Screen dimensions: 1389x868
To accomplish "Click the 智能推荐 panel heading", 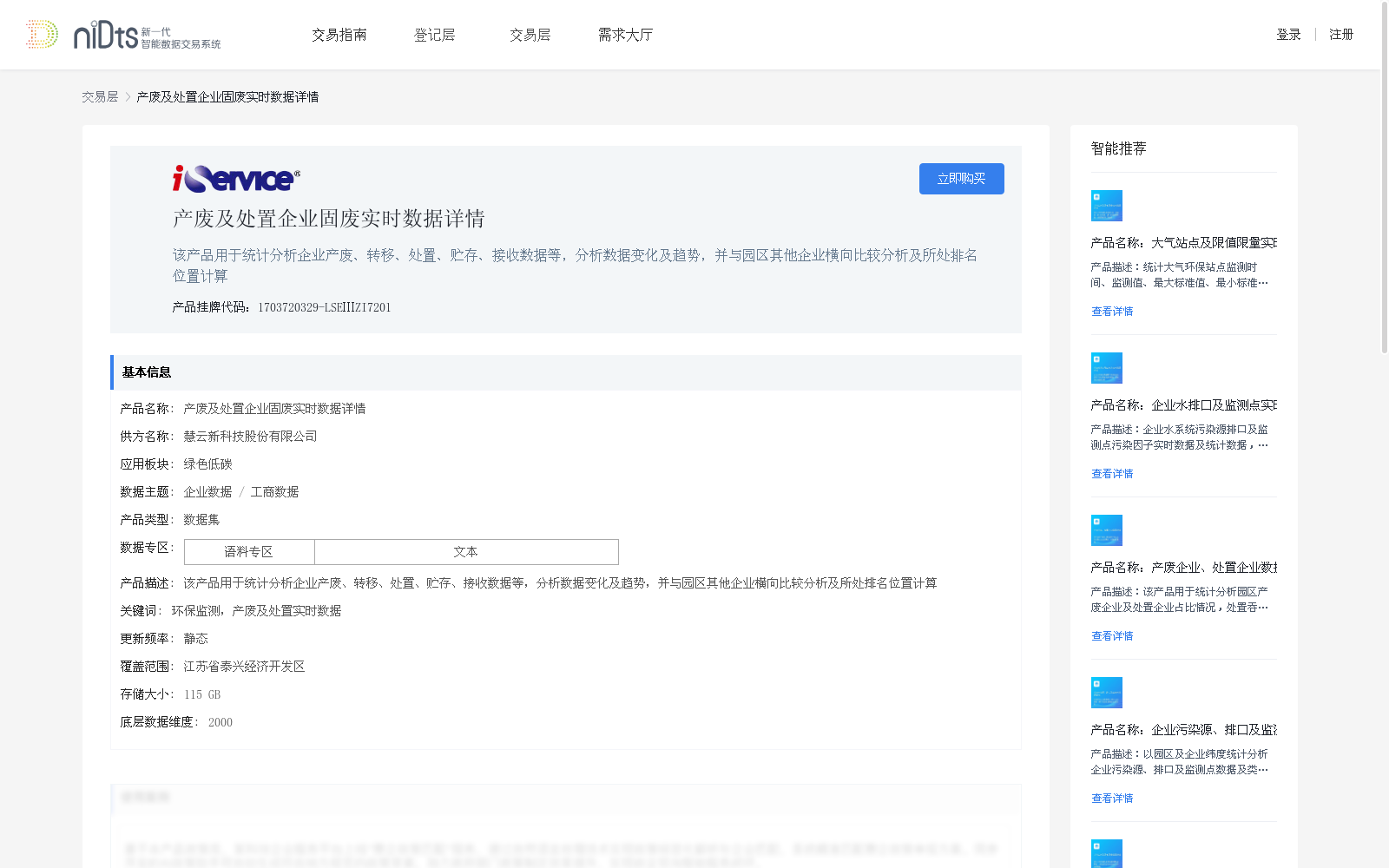I will [x=1119, y=149].
